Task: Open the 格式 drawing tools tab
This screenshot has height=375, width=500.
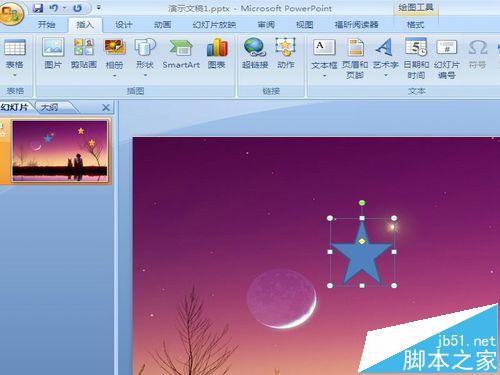Action: 415,25
